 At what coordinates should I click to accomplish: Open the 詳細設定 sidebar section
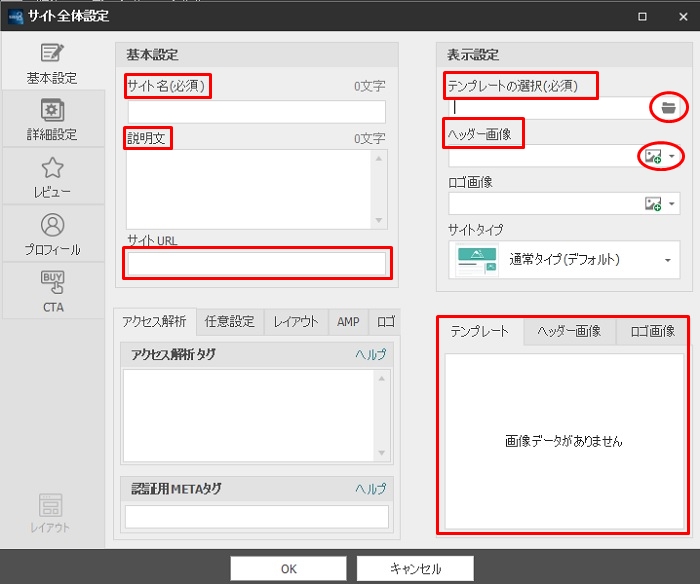click(x=52, y=120)
